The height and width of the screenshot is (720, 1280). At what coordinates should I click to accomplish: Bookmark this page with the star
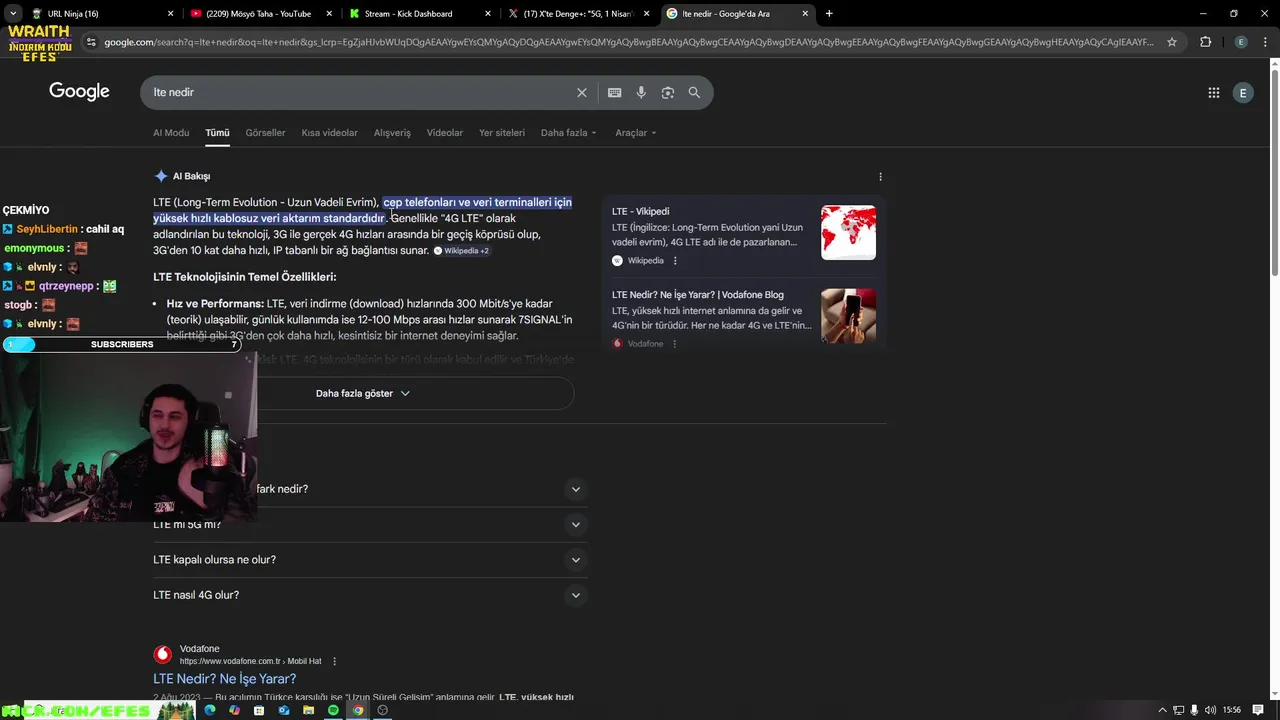1172,42
